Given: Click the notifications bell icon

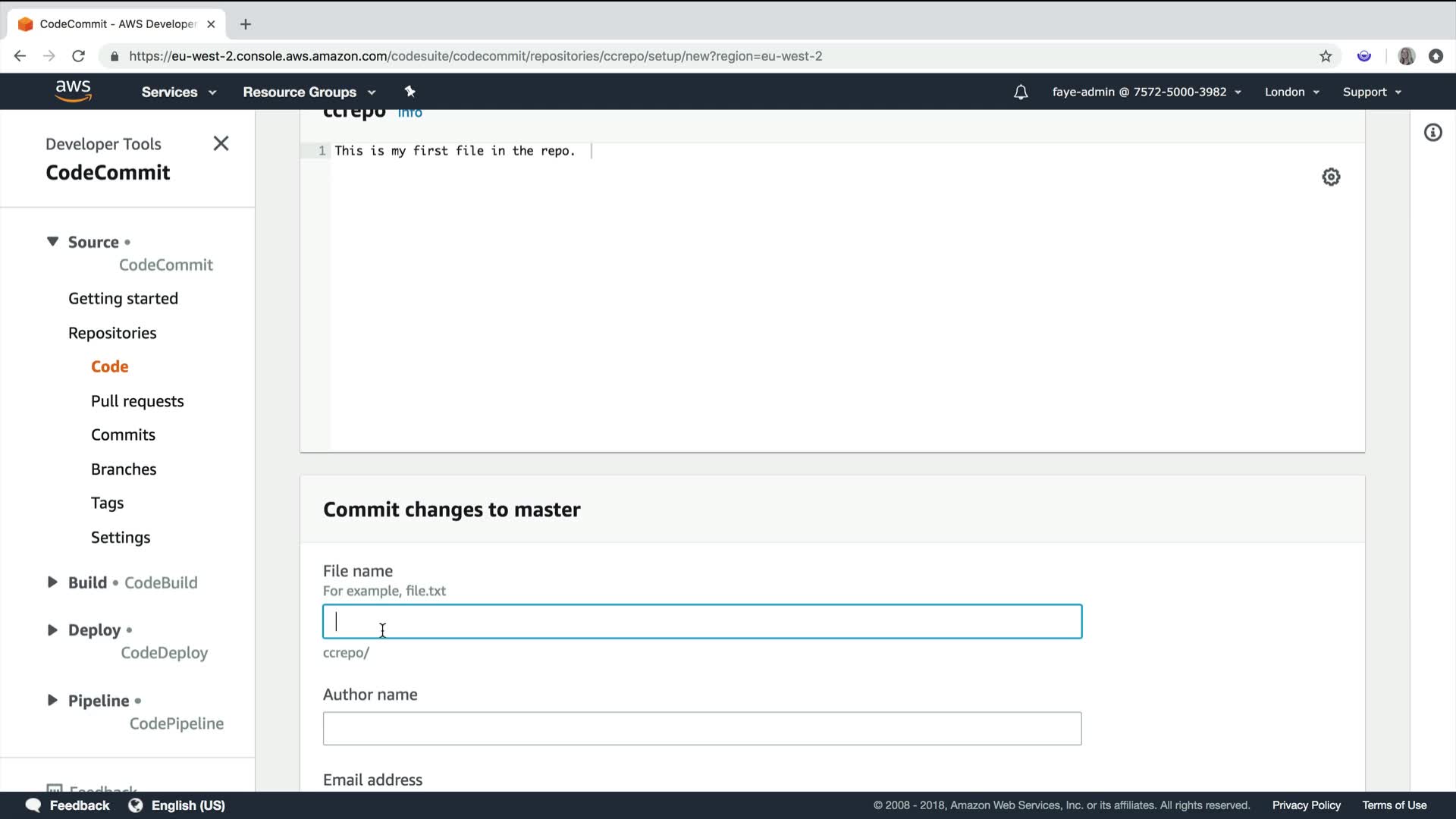Looking at the screenshot, I should coord(1021,93).
